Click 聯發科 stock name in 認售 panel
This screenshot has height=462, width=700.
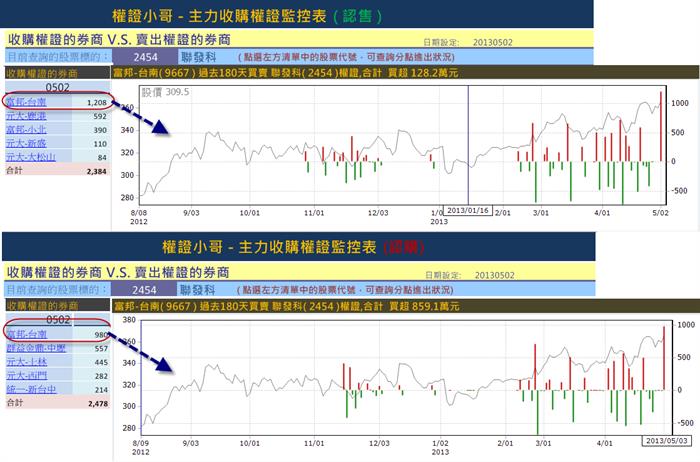click(x=199, y=57)
